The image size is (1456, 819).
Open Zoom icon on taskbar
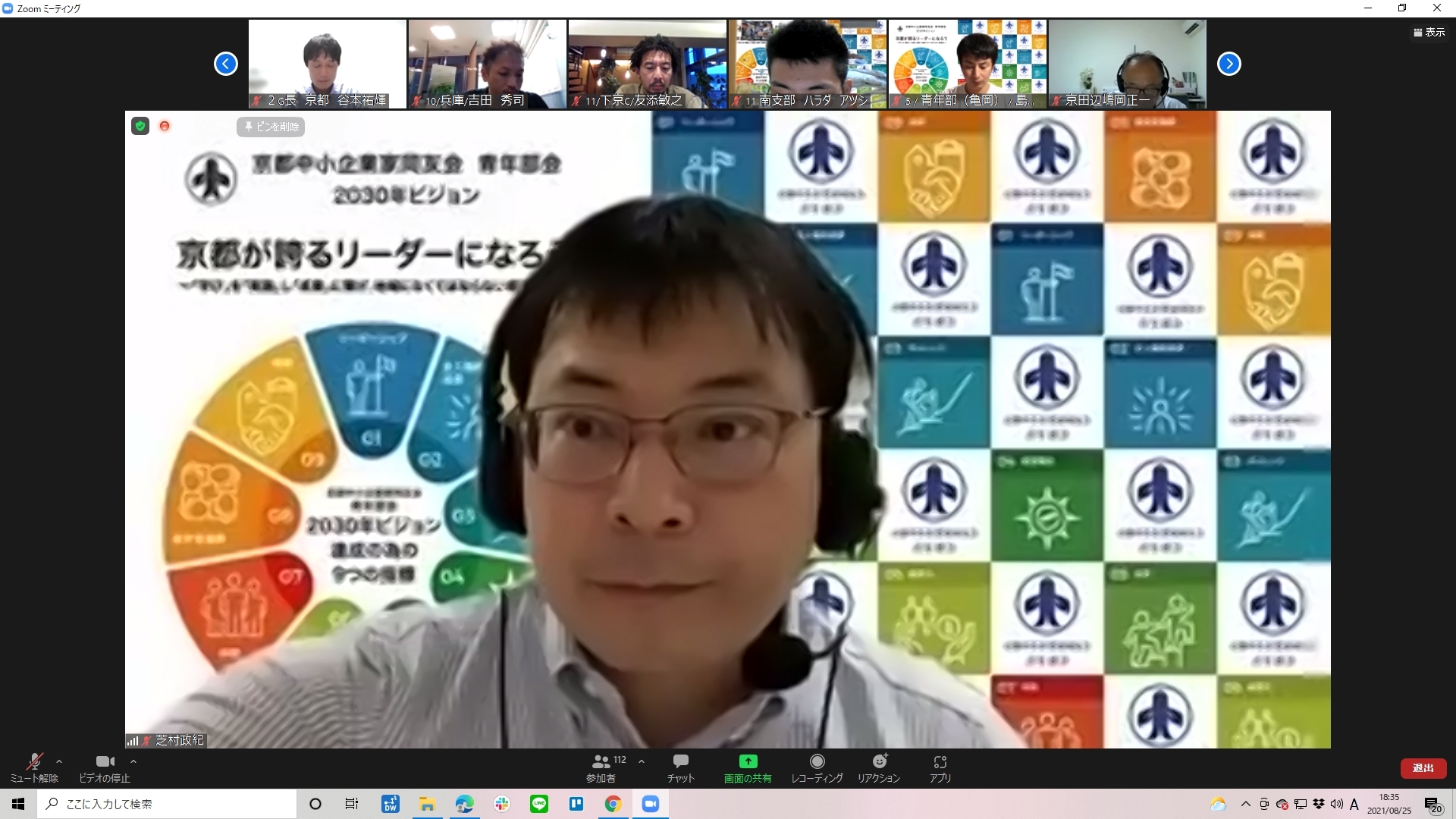(x=651, y=804)
